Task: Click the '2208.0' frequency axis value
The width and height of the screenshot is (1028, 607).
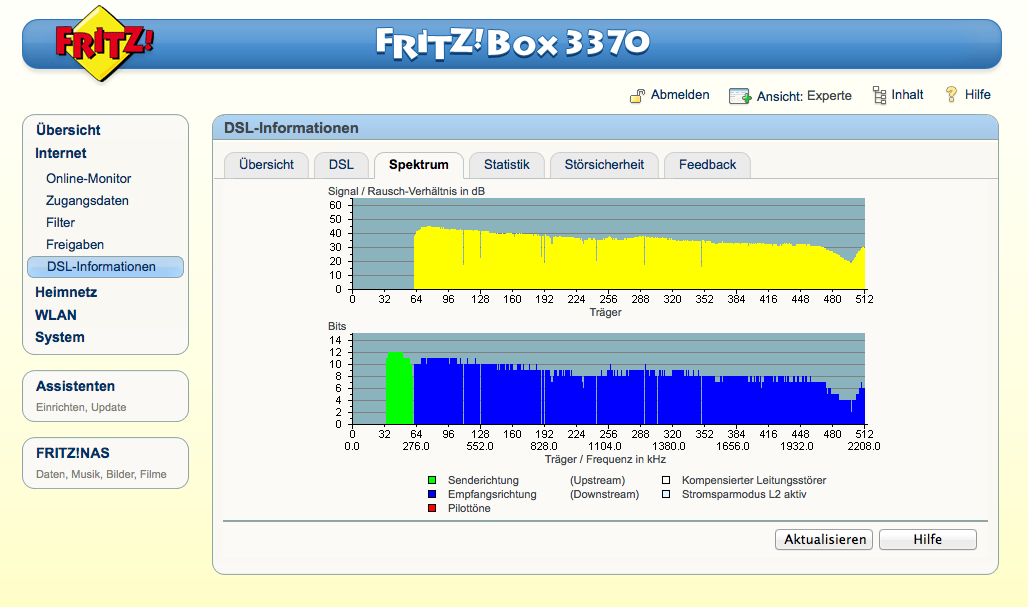Action: (863, 446)
